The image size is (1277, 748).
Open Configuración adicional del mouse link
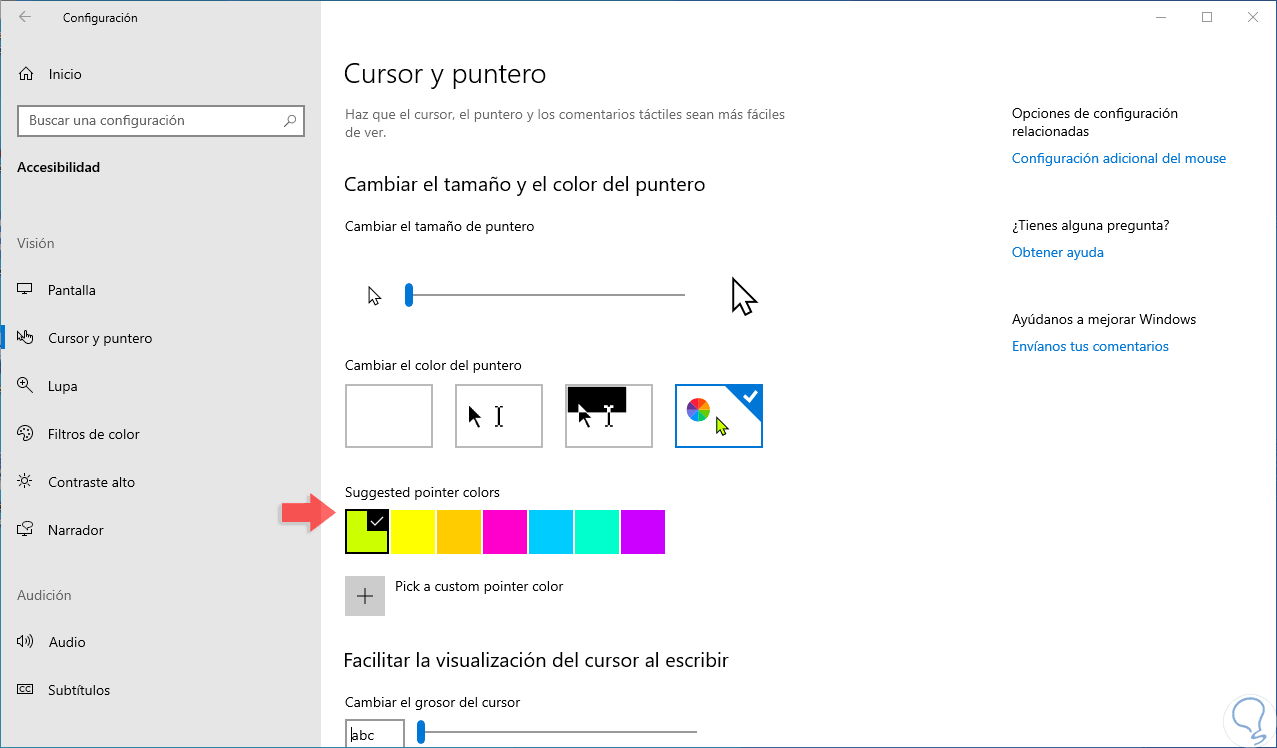1118,158
